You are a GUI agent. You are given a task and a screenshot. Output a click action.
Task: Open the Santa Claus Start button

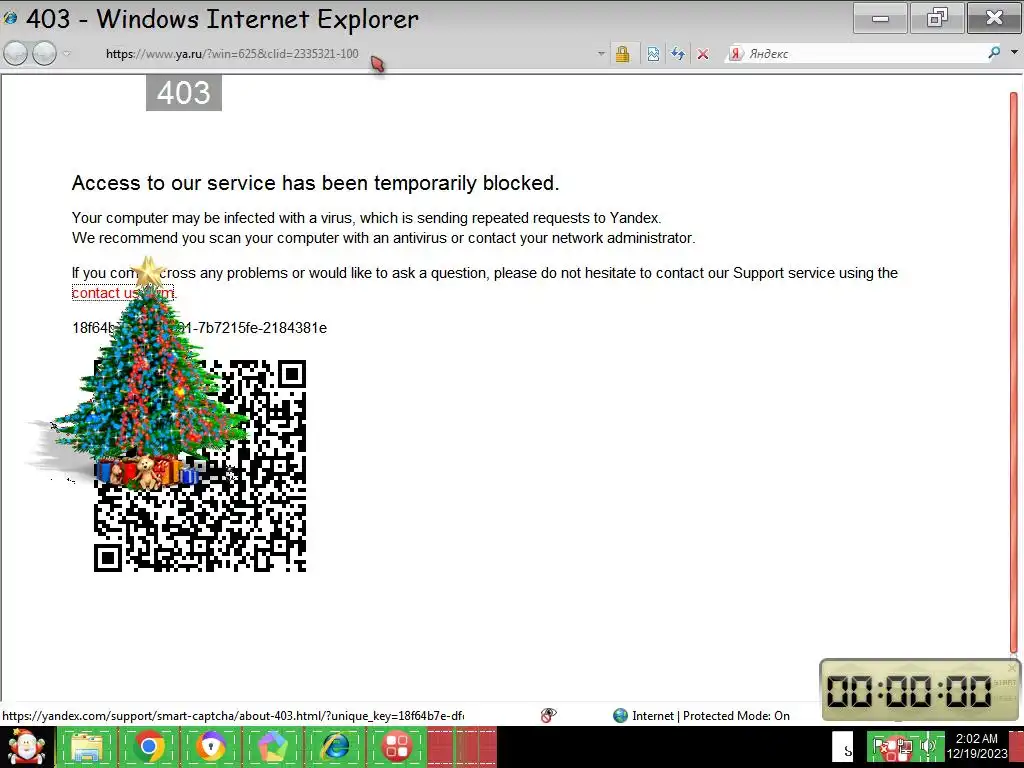point(25,747)
